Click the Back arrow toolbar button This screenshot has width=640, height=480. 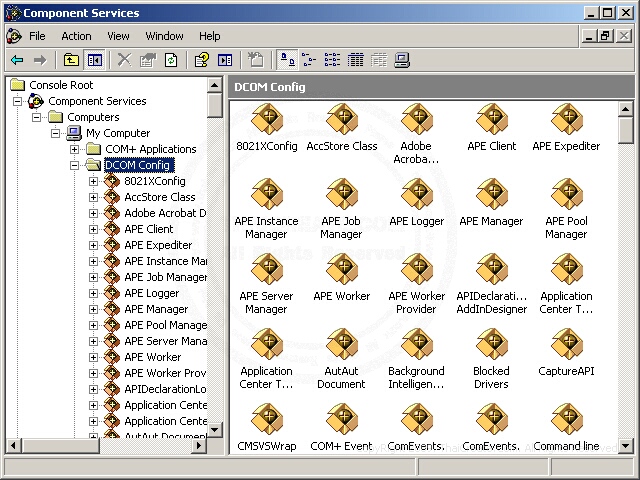tap(17, 60)
